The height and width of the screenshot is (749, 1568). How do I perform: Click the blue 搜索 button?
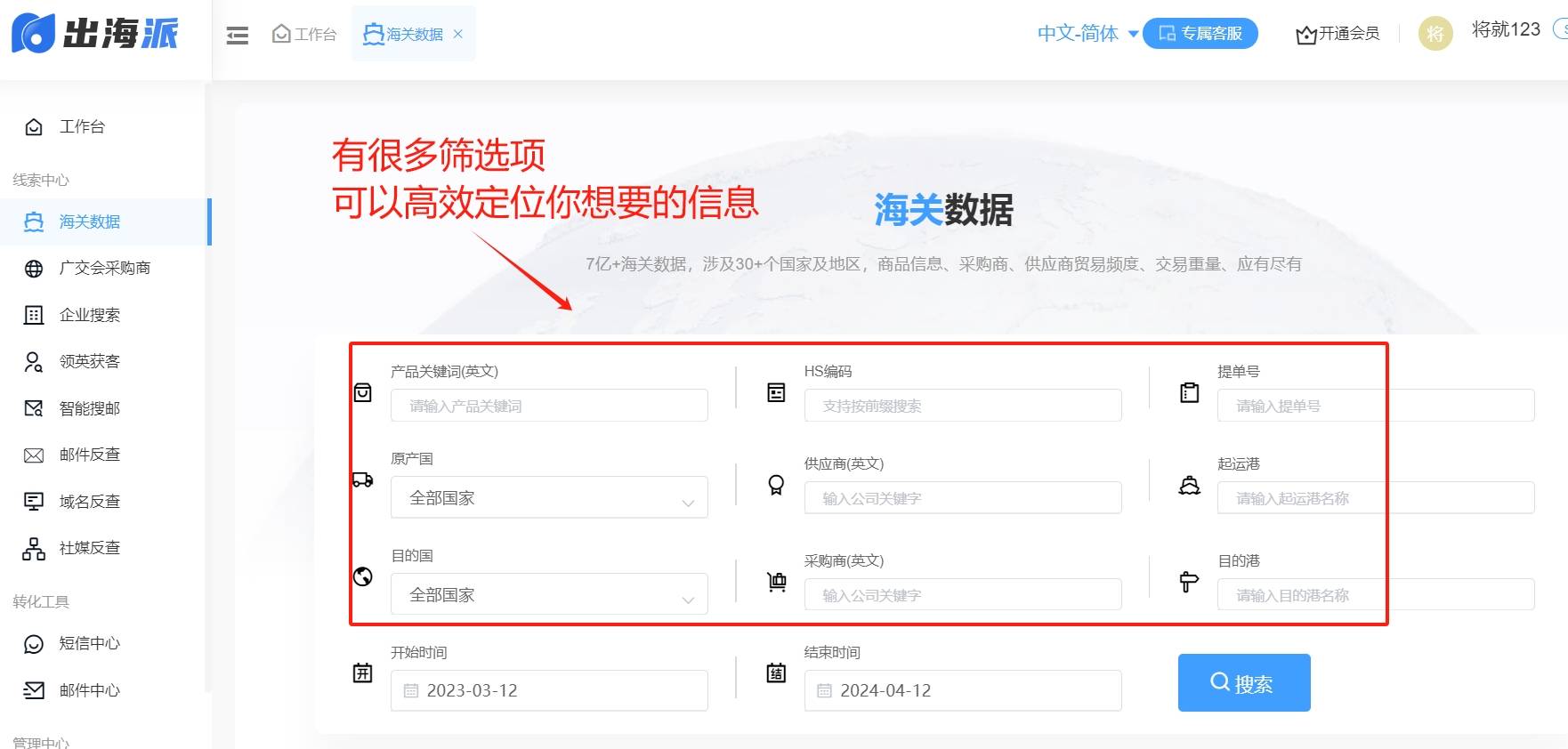[x=1244, y=683]
